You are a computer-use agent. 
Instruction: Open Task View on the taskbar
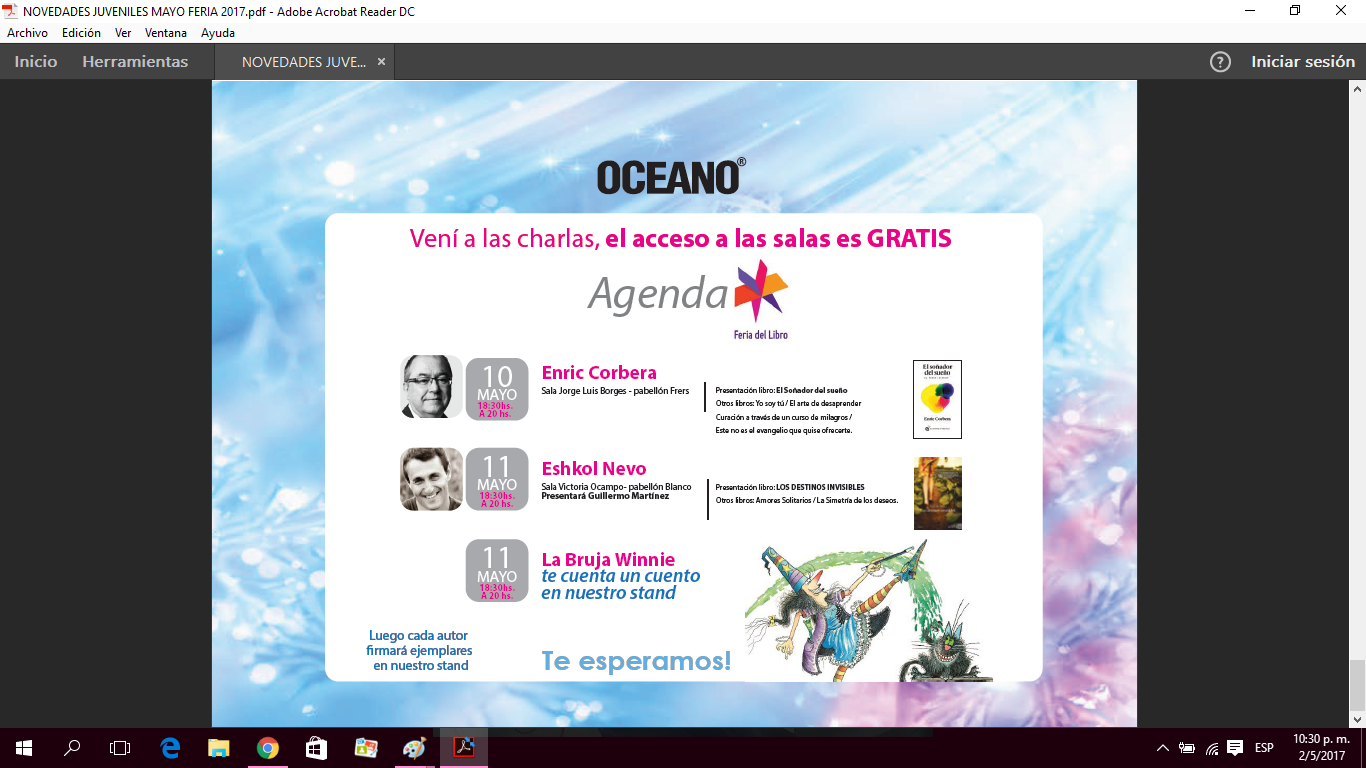[120, 748]
